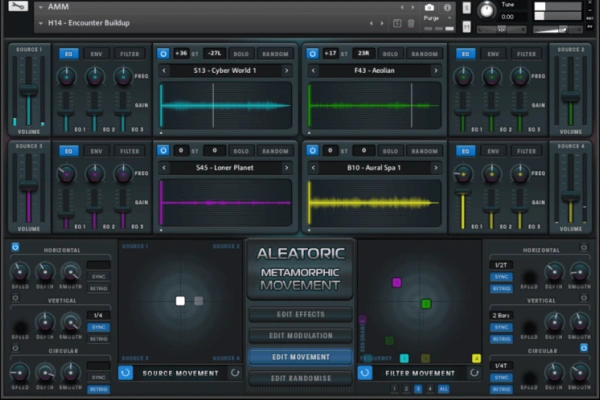Switch Source 1 to the ENV tab

tap(96, 53)
